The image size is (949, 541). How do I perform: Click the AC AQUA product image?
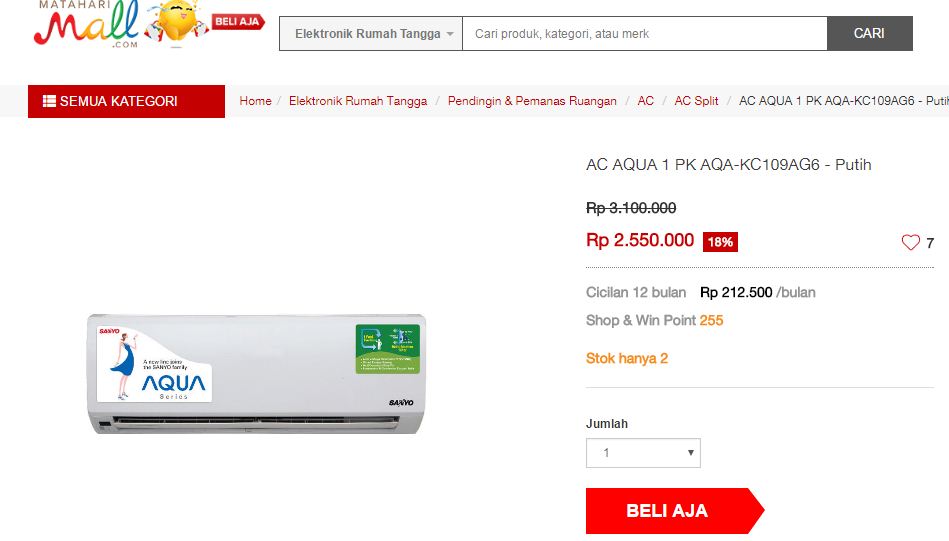[256, 373]
